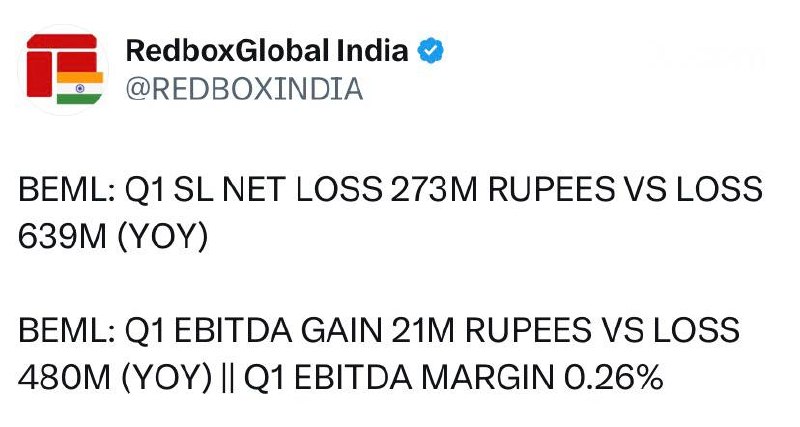The width and height of the screenshot is (800, 427).
Task: Click the Indian flag in the logo
Action: pos(80,88)
